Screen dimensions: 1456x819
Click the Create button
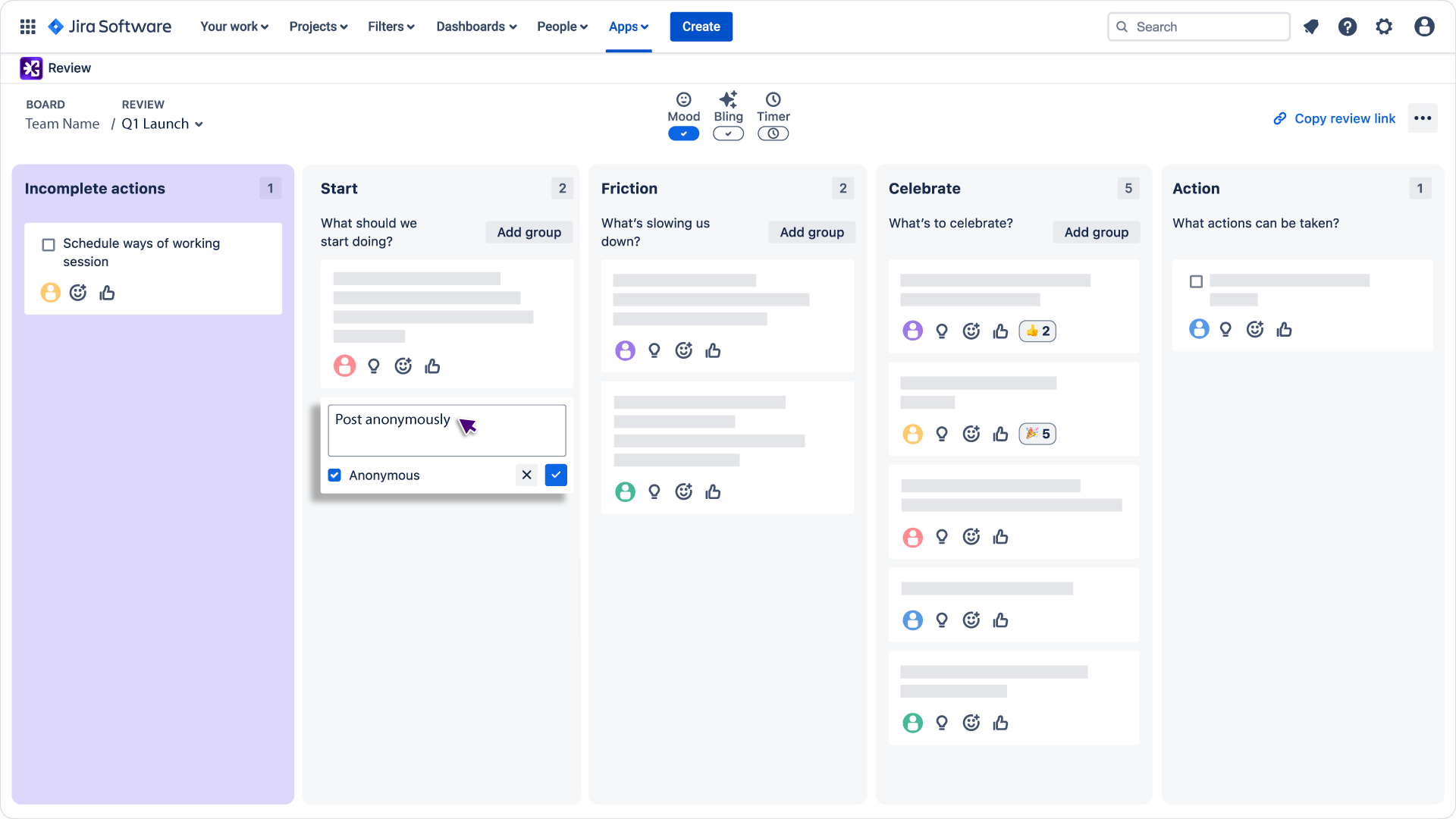click(701, 27)
